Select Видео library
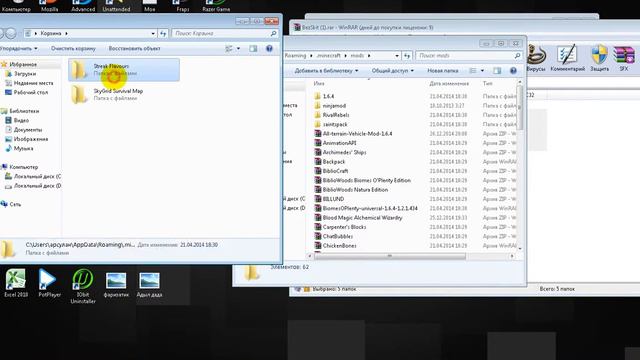Screen dimensions: 640x360 (x=21, y=120)
